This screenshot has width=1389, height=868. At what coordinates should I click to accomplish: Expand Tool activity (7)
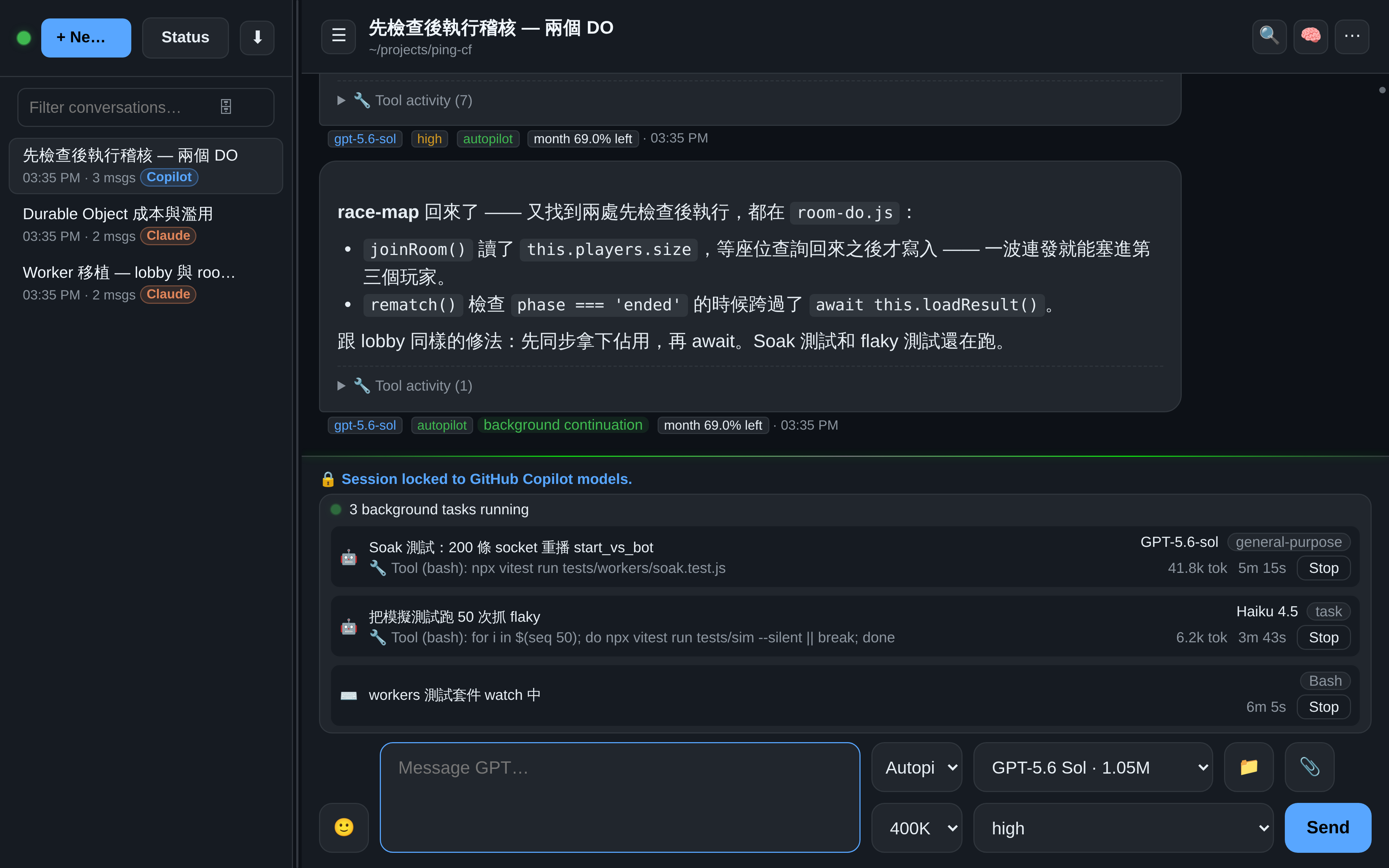click(405, 101)
